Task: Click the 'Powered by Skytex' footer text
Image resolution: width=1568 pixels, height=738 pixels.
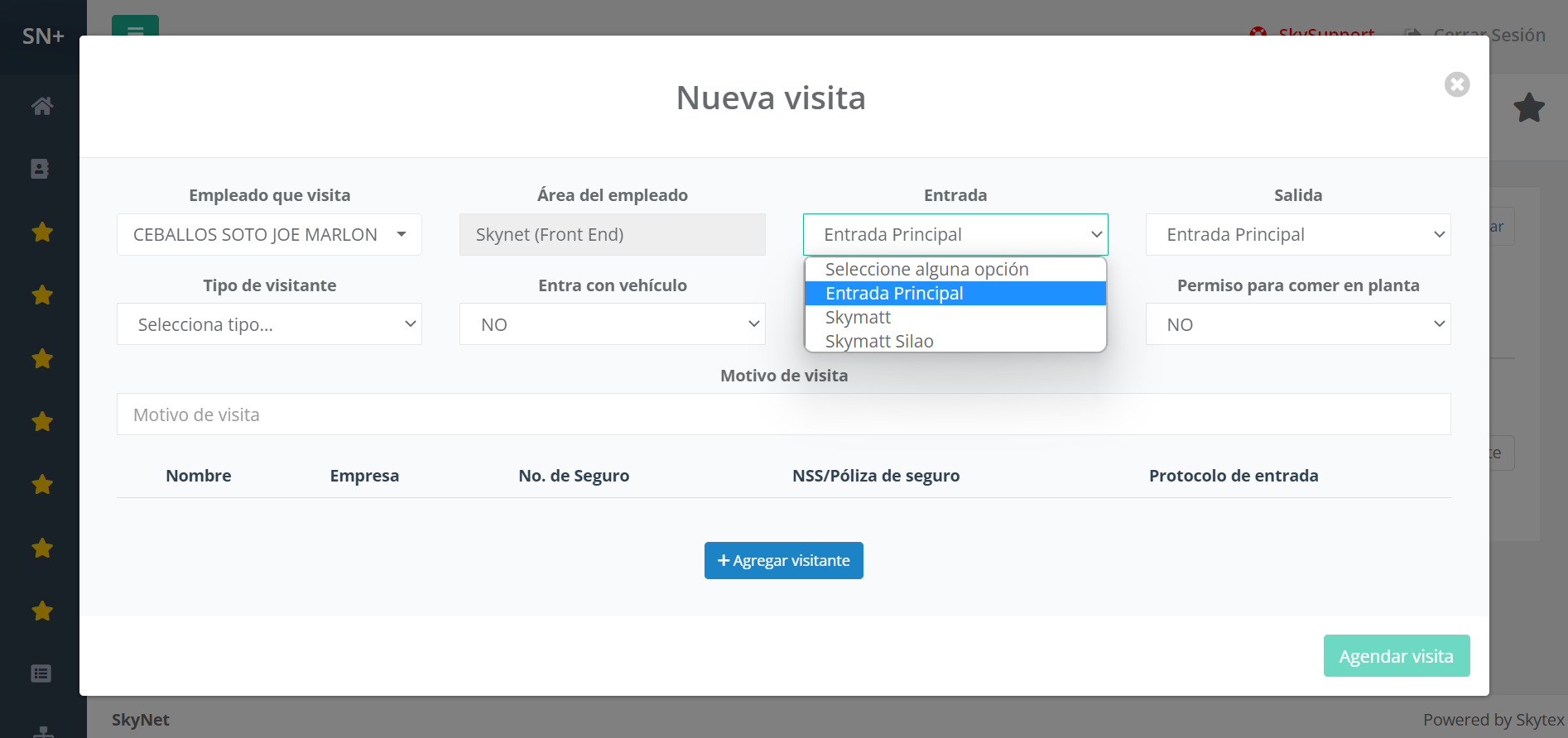Action: (1493, 720)
